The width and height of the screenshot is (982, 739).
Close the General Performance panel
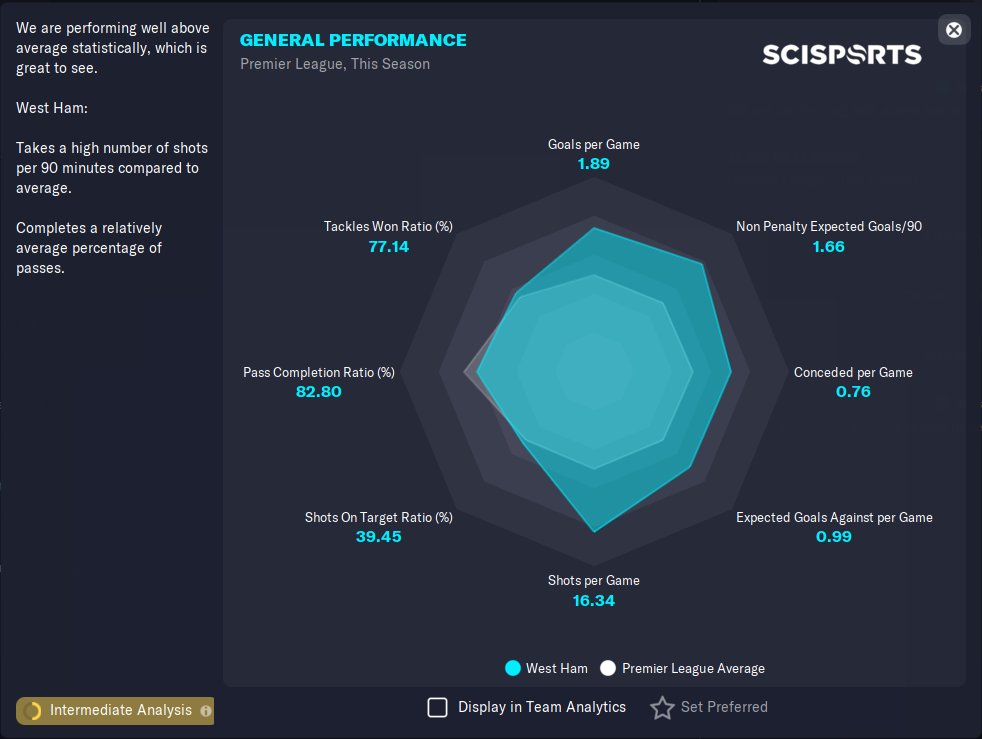(x=954, y=30)
